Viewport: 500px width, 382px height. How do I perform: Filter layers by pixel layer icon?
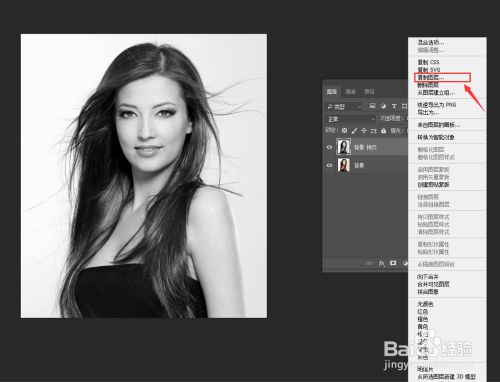point(373,106)
